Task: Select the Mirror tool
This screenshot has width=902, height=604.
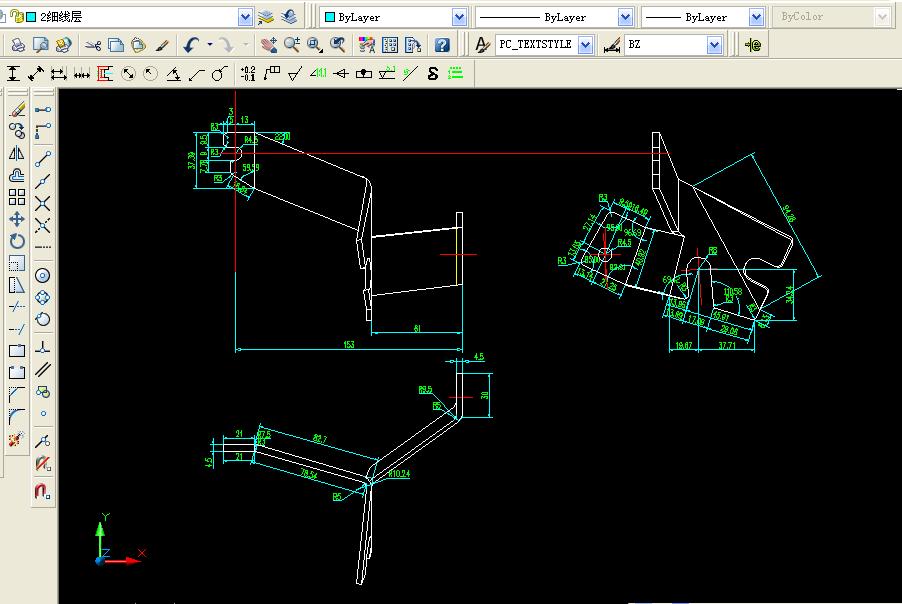Action: coord(17,153)
